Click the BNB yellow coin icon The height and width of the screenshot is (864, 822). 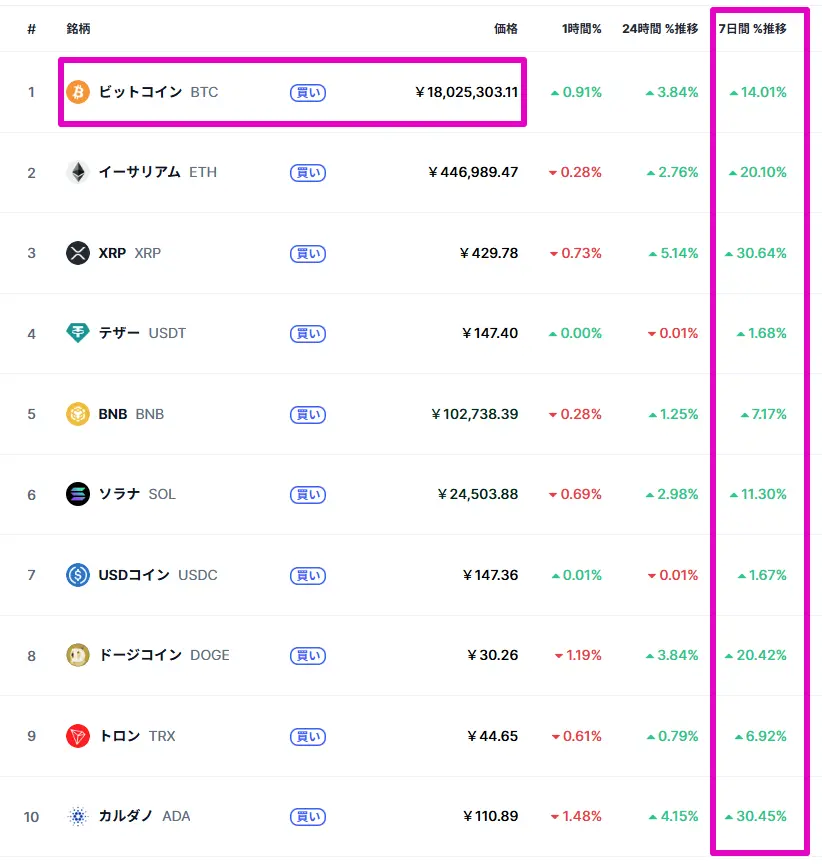[78, 414]
